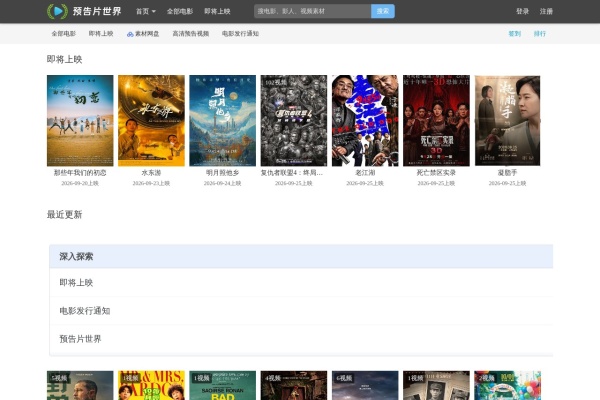Click the 2026-09-20上映 date text
600x400 pixels.
80,183
